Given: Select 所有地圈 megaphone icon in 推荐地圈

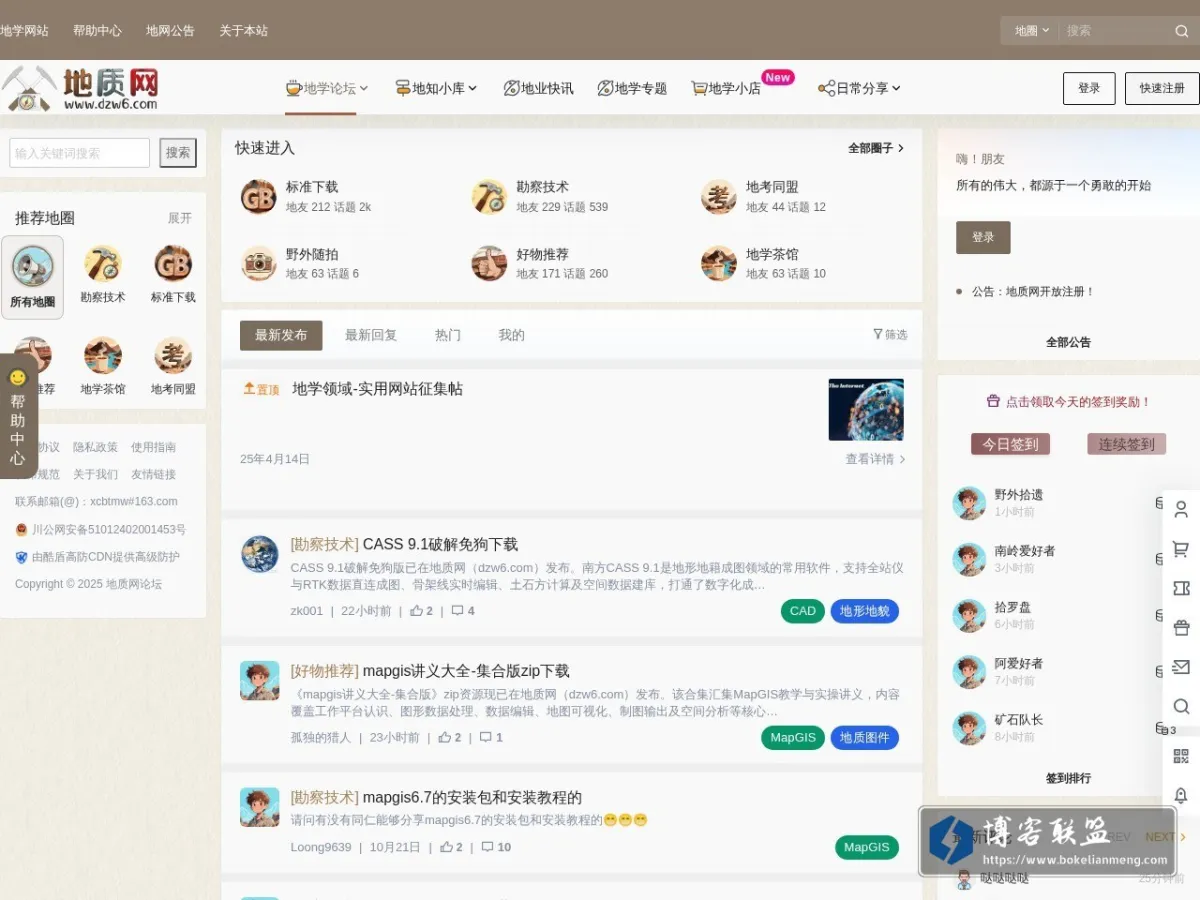Looking at the screenshot, I should coord(32,266).
